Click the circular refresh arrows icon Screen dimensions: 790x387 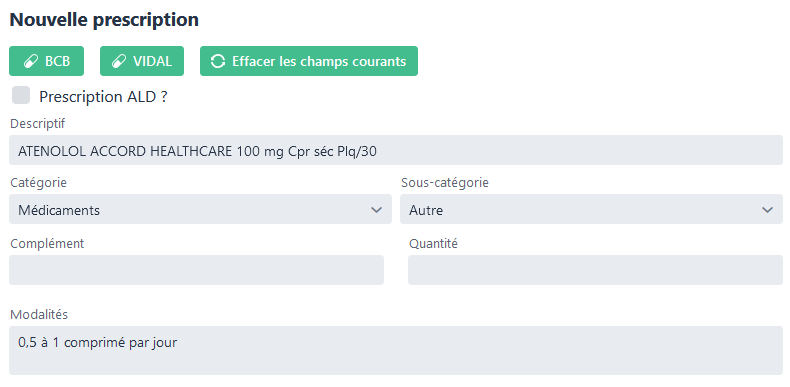[x=218, y=61]
